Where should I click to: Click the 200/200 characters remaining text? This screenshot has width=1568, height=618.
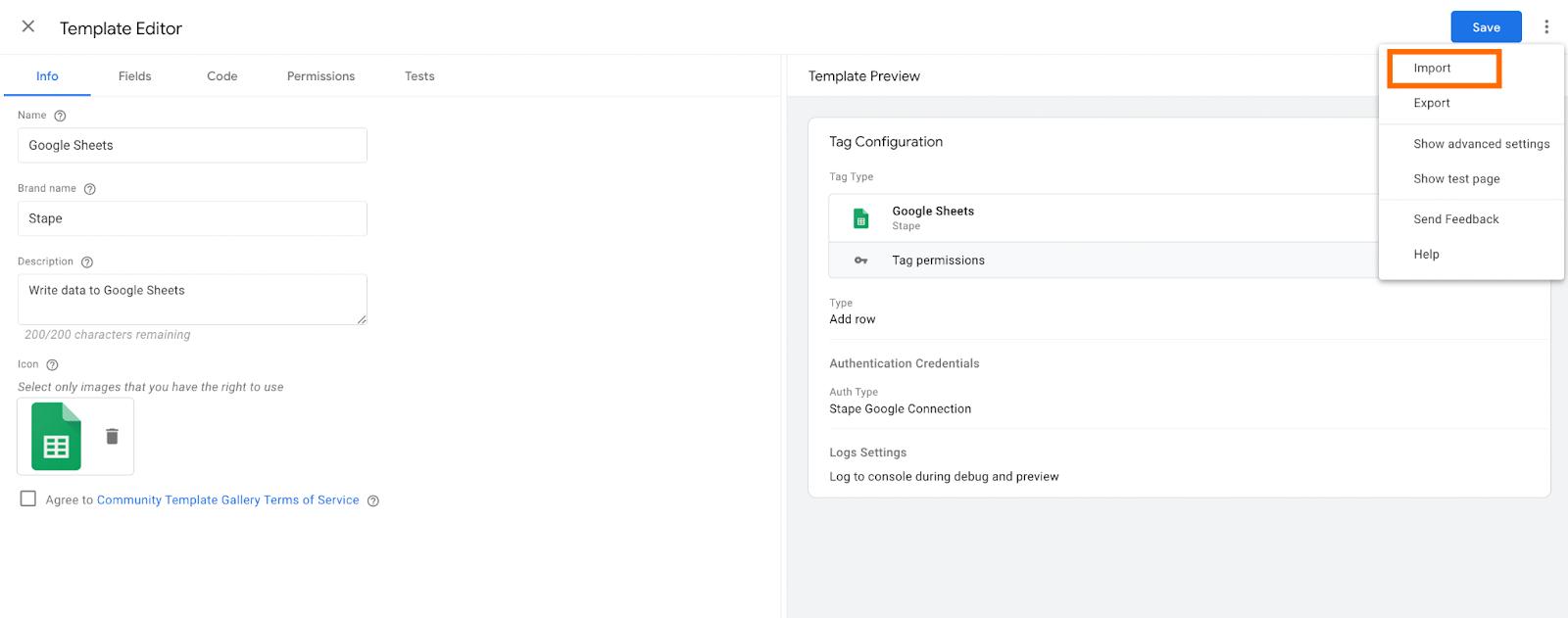[108, 335]
